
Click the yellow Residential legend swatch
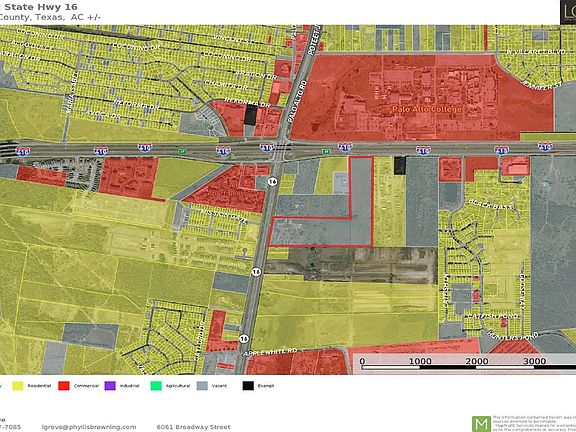(17, 386)
